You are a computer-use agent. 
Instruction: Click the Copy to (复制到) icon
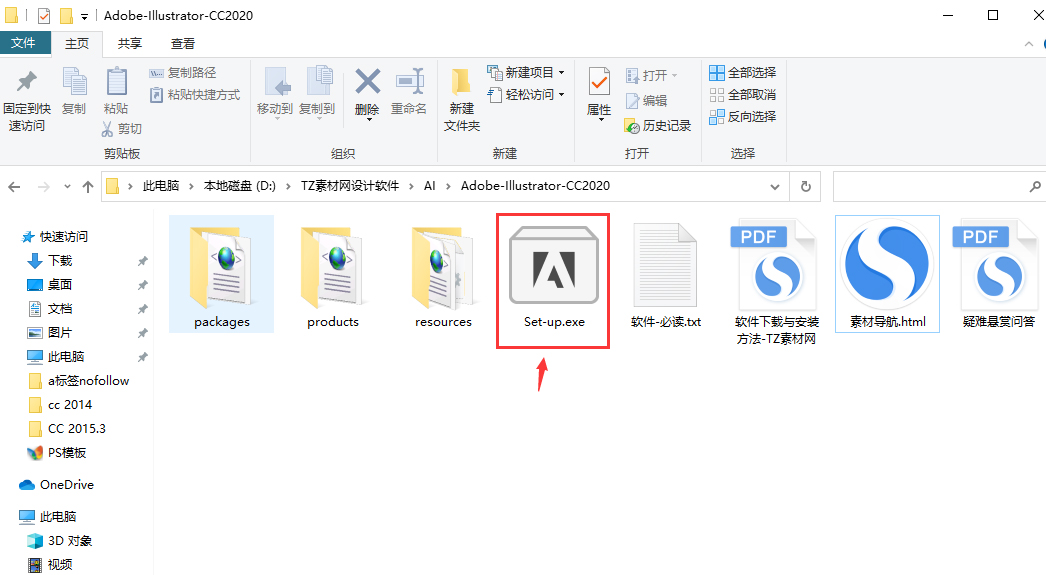[x=319, y=82]
